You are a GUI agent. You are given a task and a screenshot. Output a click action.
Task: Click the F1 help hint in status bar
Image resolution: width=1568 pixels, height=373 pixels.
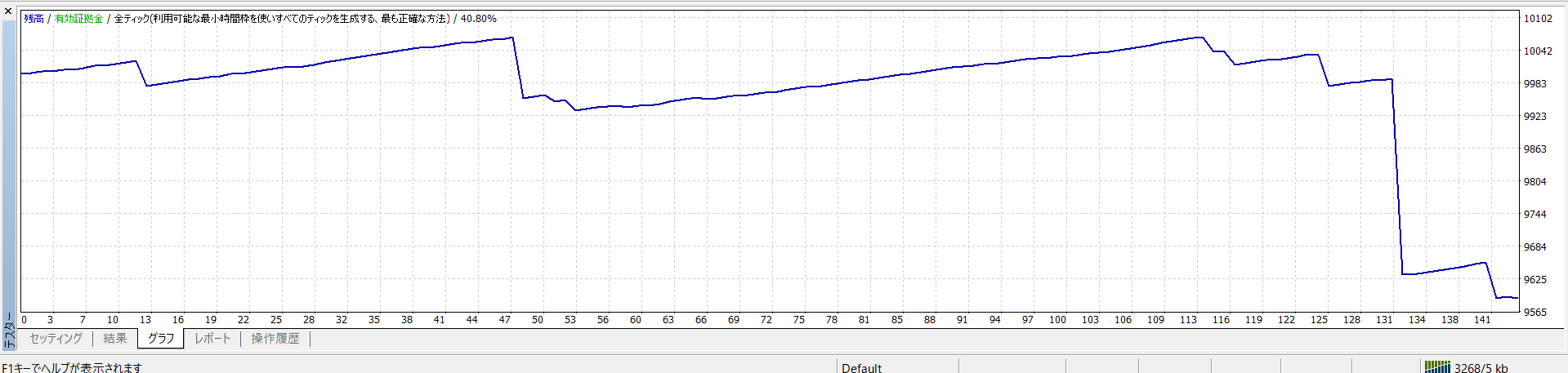[x=72, y=368]
